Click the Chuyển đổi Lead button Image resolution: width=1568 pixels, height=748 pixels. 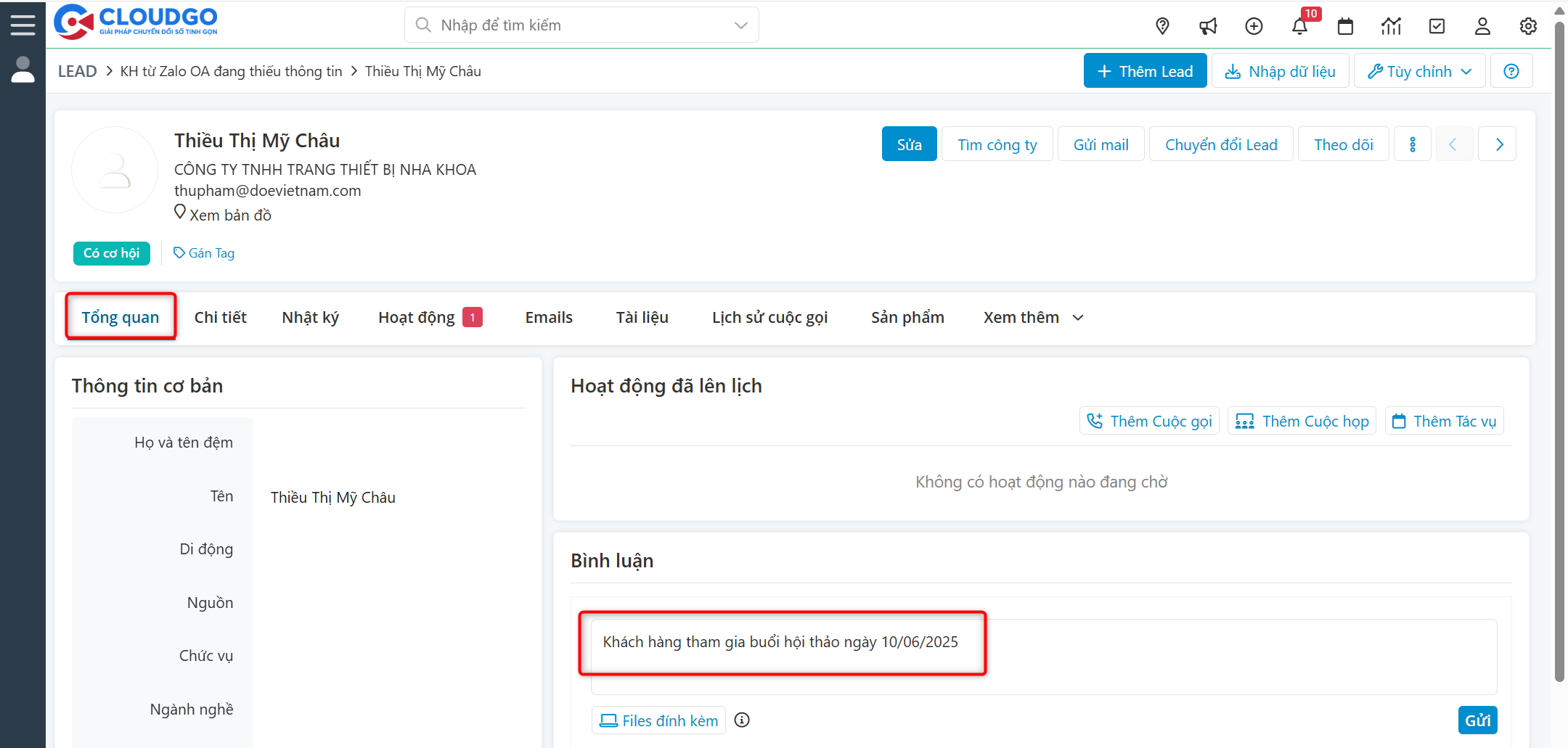(1220, 144)
